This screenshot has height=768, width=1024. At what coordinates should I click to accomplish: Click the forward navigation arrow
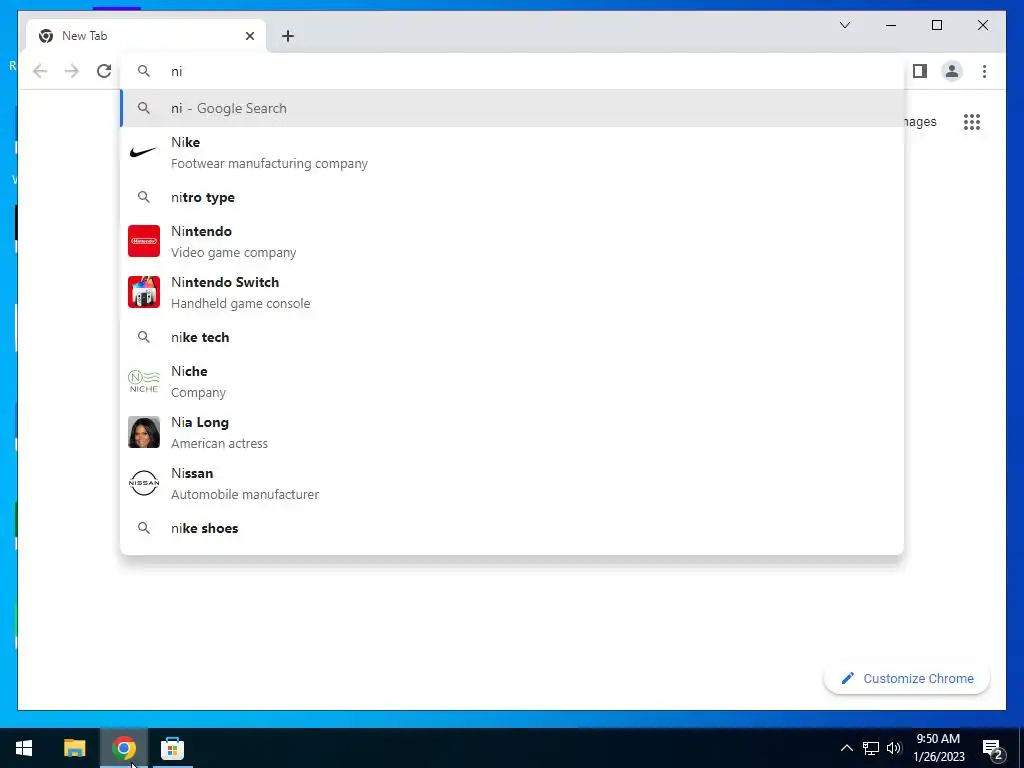(x=72, y=71)
